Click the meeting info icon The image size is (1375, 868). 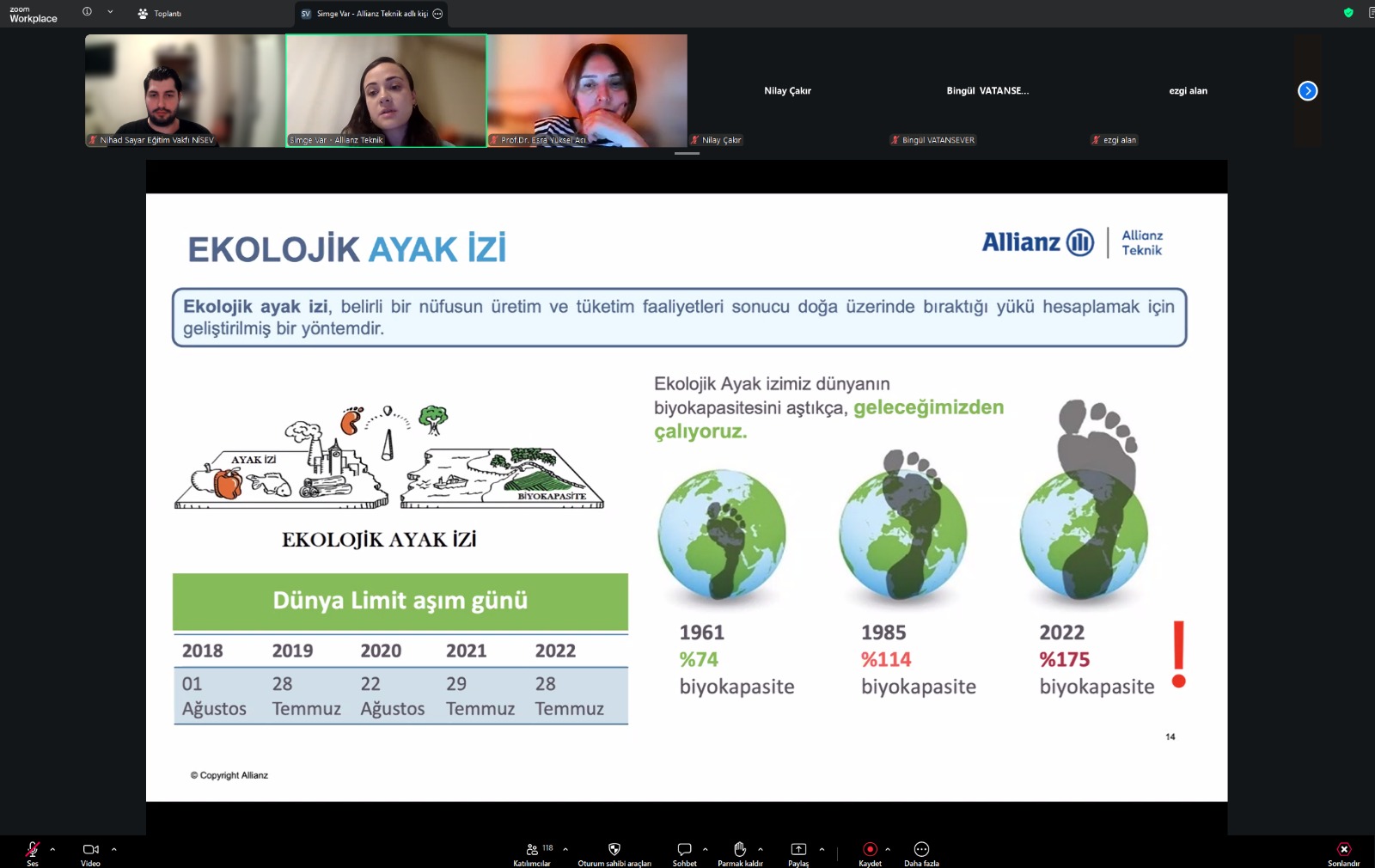87,12
